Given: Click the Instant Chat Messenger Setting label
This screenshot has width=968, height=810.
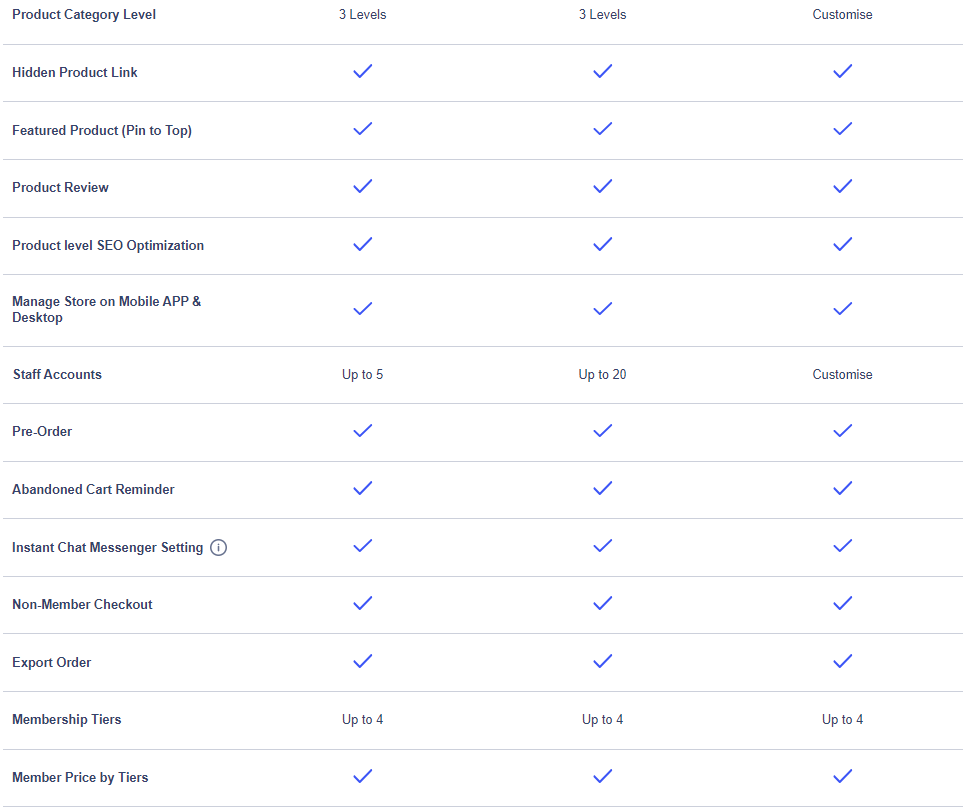Looking at the screenshot, I should pos(107,548).
